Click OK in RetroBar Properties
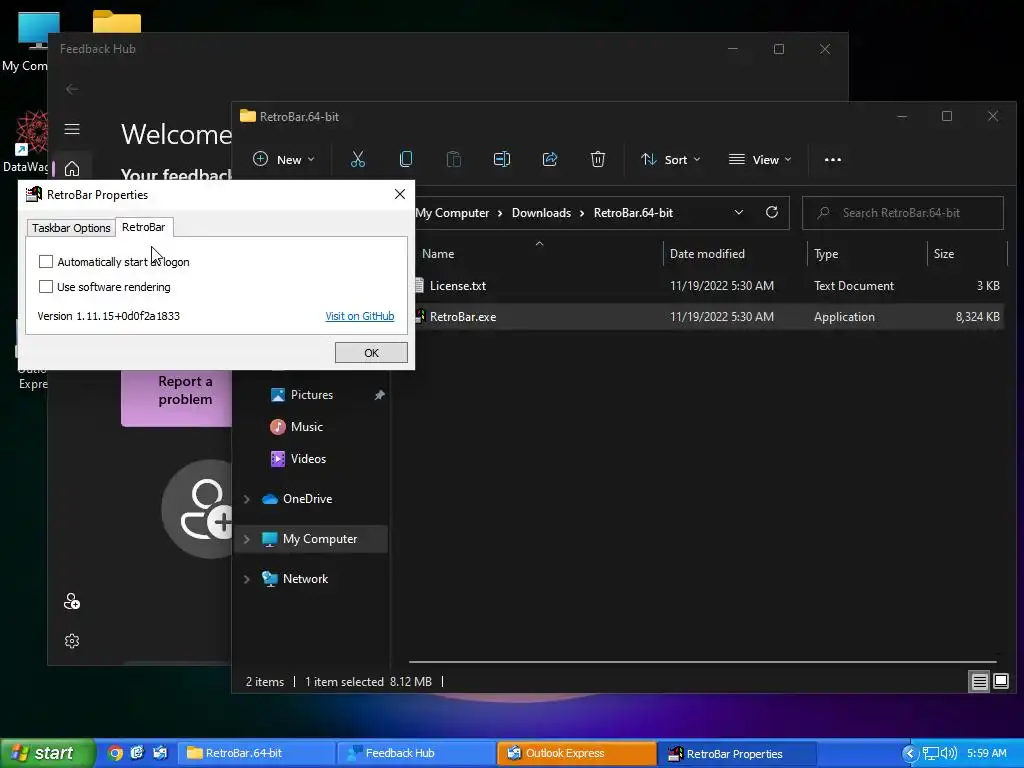Screen dimensions: 1024x768 [x=371, y=353]
